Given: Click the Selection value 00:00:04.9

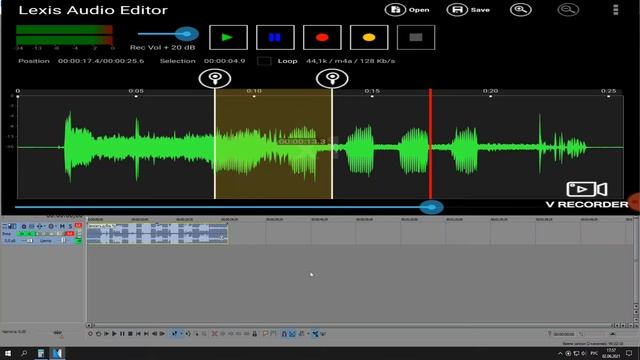Looking at the screenshot, I should pyautogui.click(x=224, y=61).
